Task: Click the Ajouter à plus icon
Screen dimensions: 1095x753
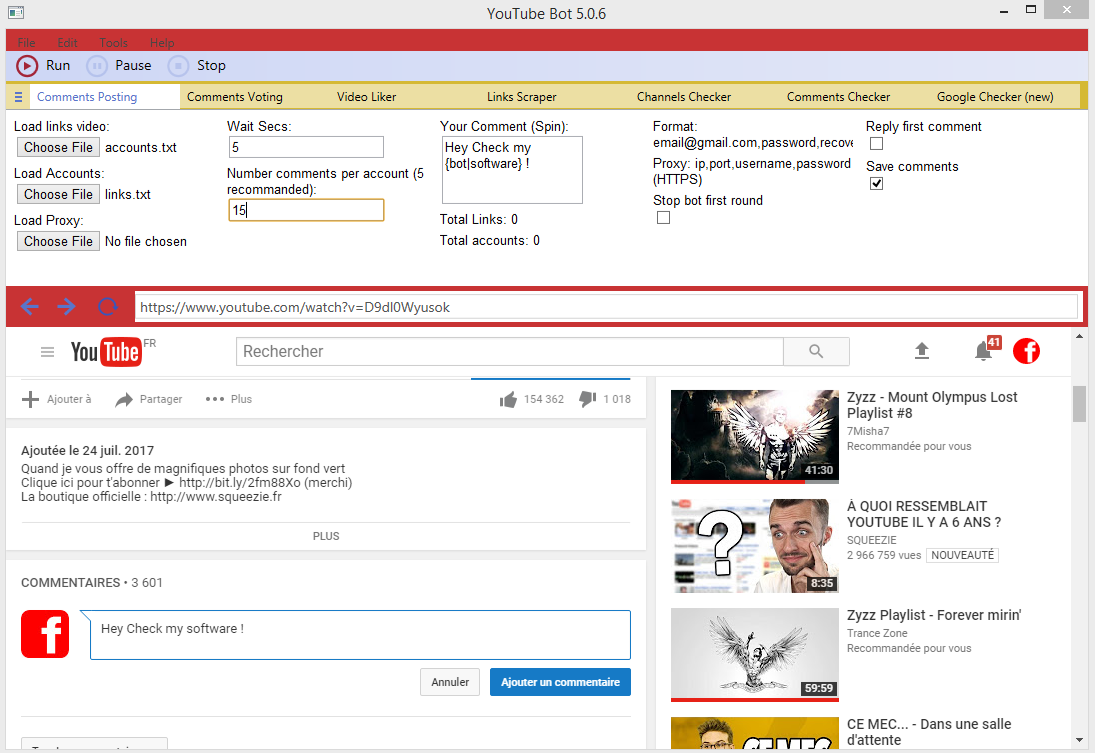Action: (30, 399)
